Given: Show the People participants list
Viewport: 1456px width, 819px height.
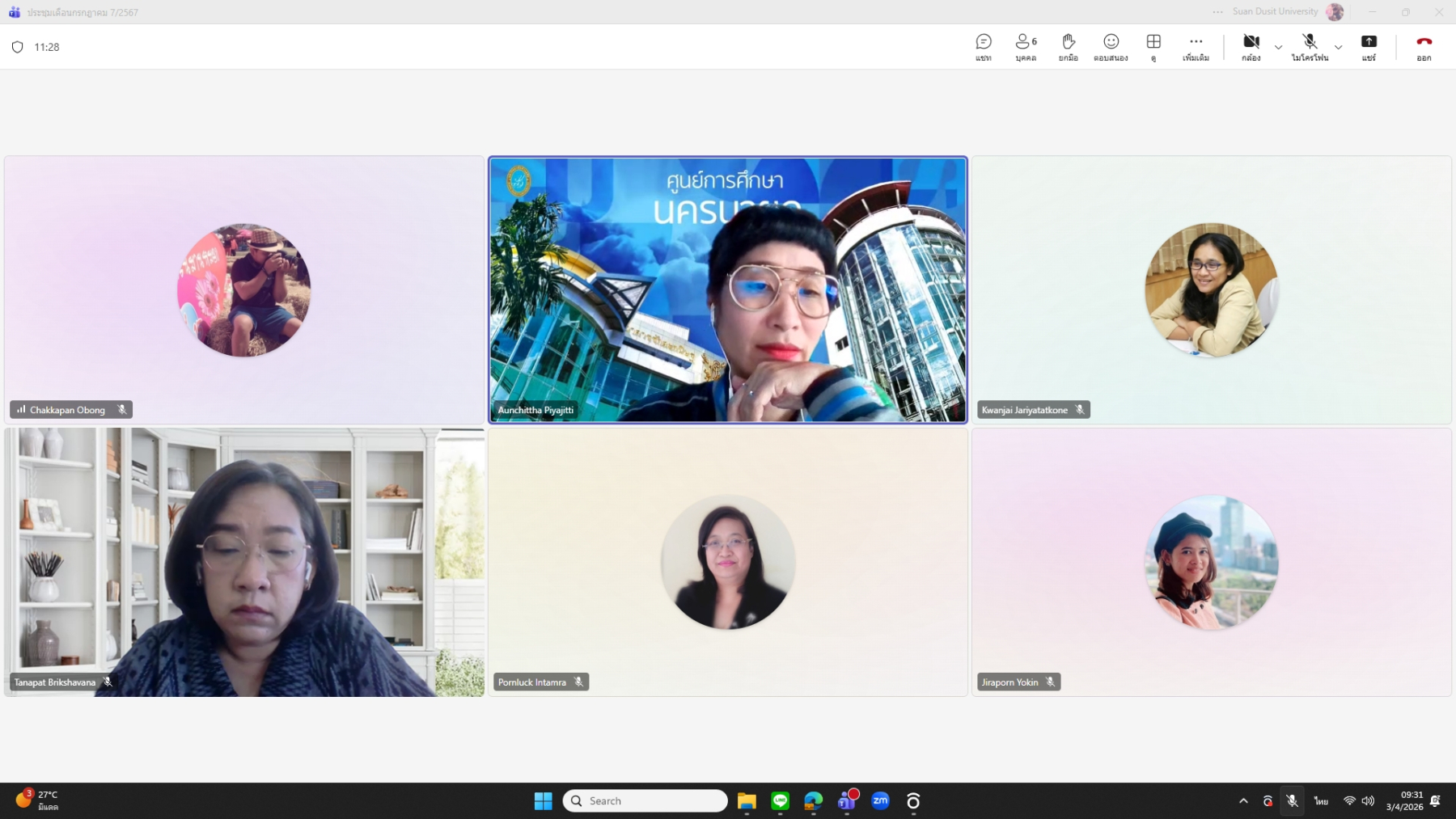Looking at the screenshot, I should click(x=1026, y=47).
